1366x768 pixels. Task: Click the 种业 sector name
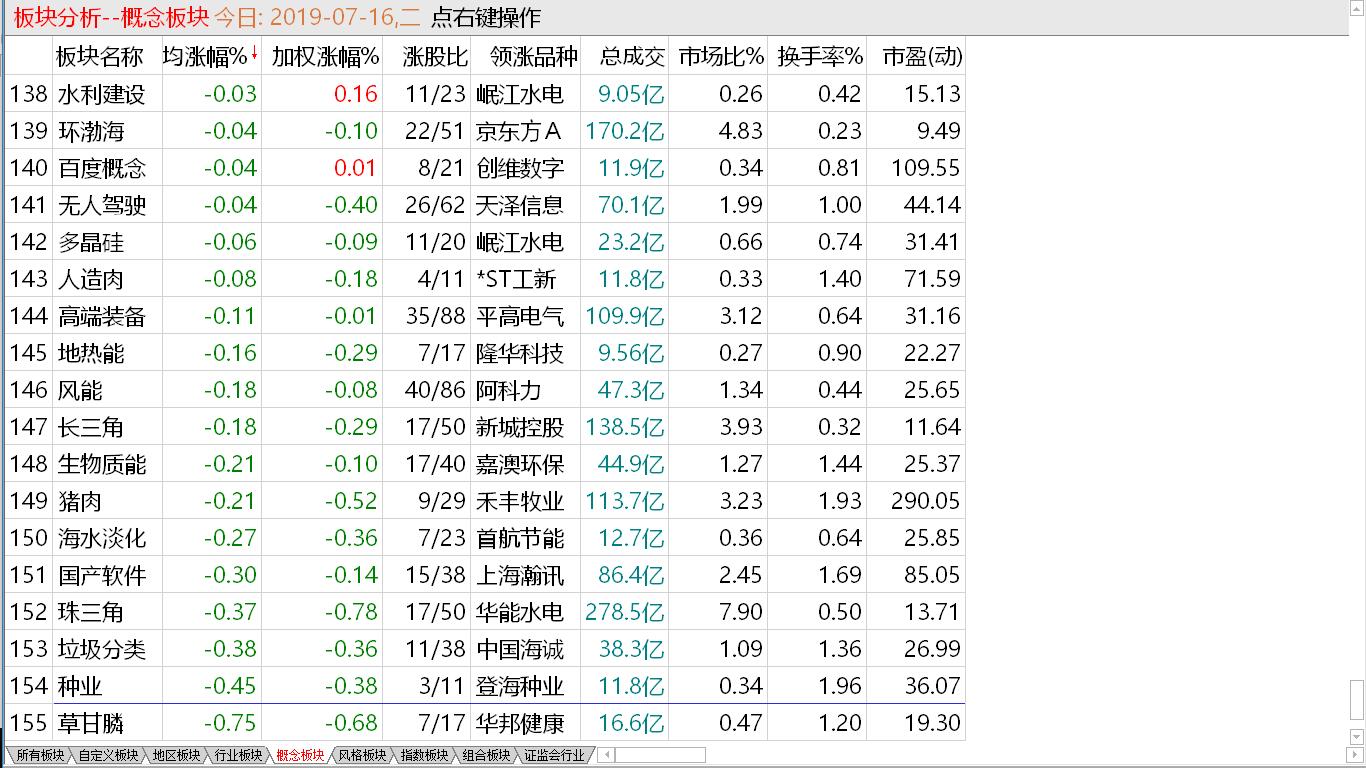[80, 686]
